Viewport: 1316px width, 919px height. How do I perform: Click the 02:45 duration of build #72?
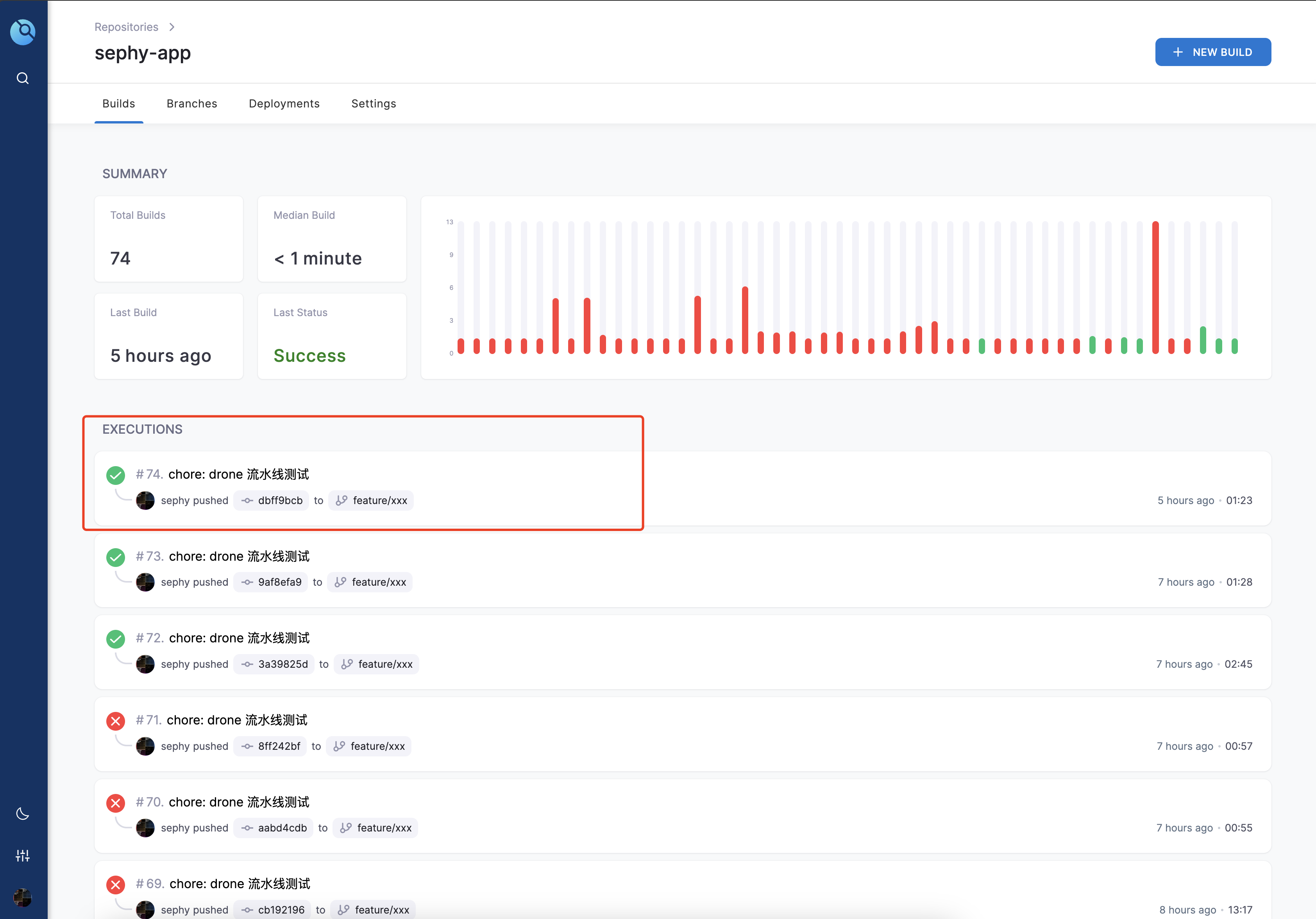pos(1238,665)
